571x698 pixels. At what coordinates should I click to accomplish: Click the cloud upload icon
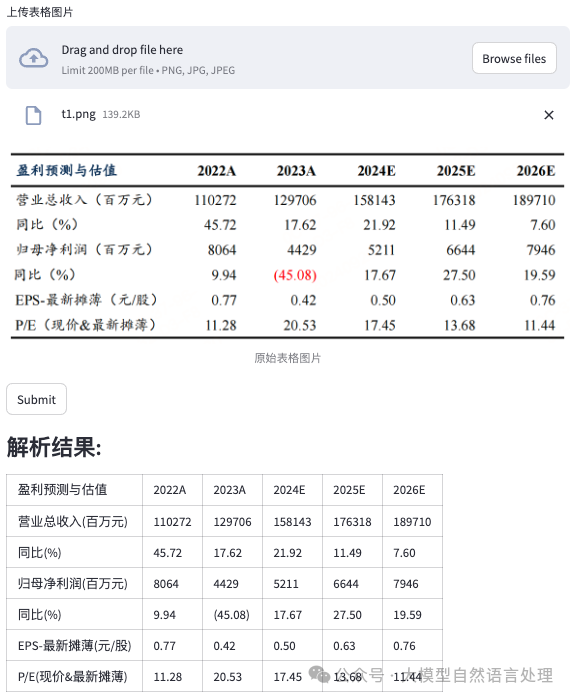click(x=33, y=58)
